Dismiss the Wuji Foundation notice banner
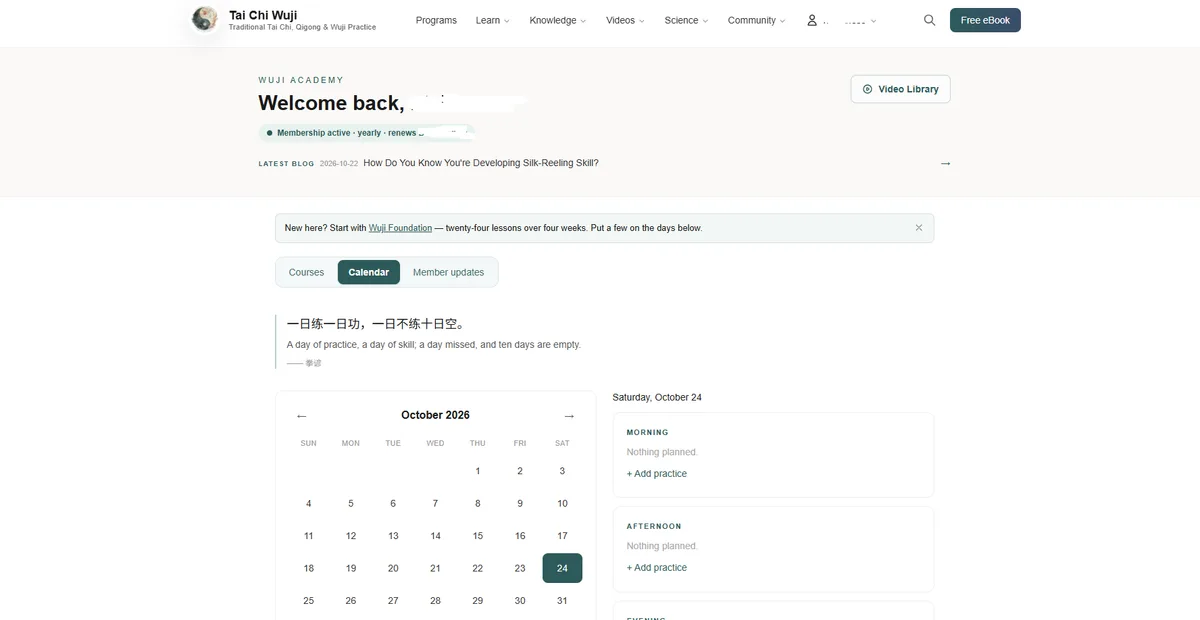The width and height of the screenshot is (1200, 620). (919, 228)
